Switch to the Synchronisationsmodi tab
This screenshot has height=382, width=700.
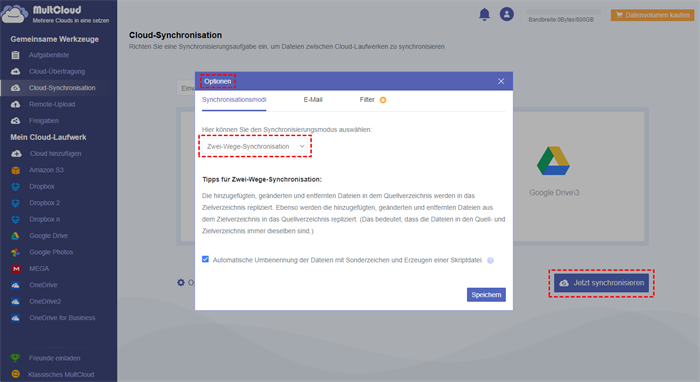pos(234,100)
